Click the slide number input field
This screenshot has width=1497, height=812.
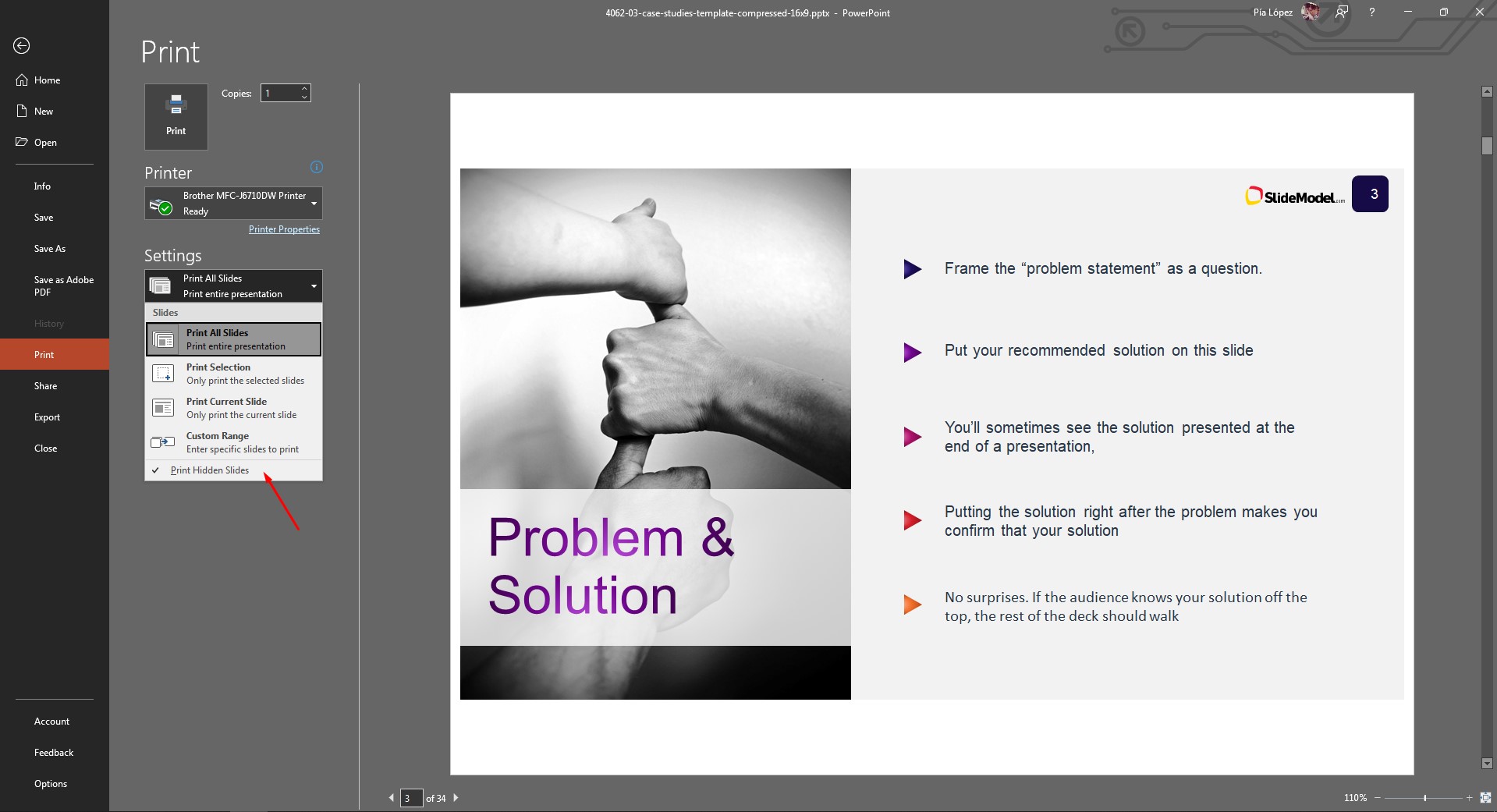pos(411,798)
